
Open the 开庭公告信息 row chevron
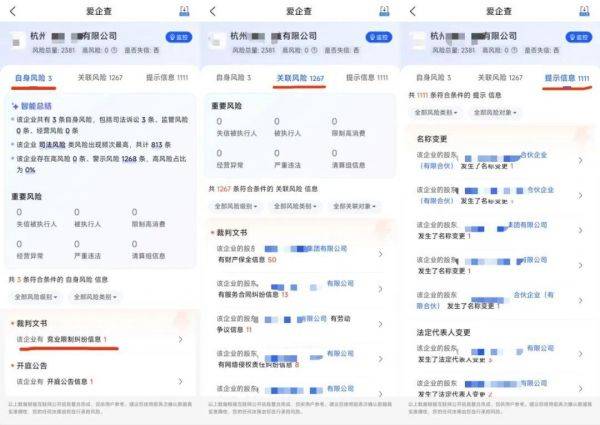point(179,381)
